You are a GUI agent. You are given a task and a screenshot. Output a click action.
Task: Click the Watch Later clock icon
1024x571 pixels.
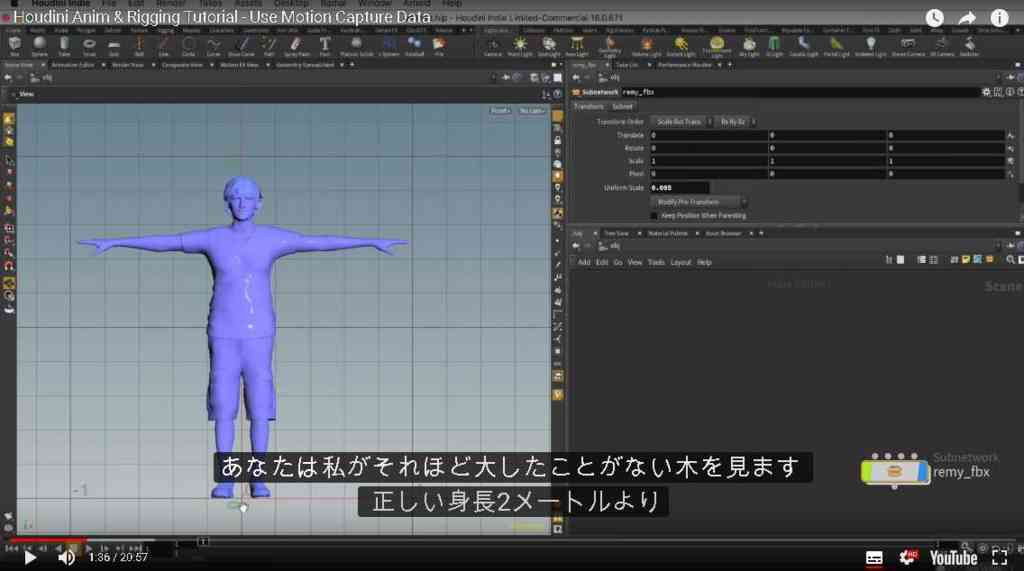click(x=935, y=18)
